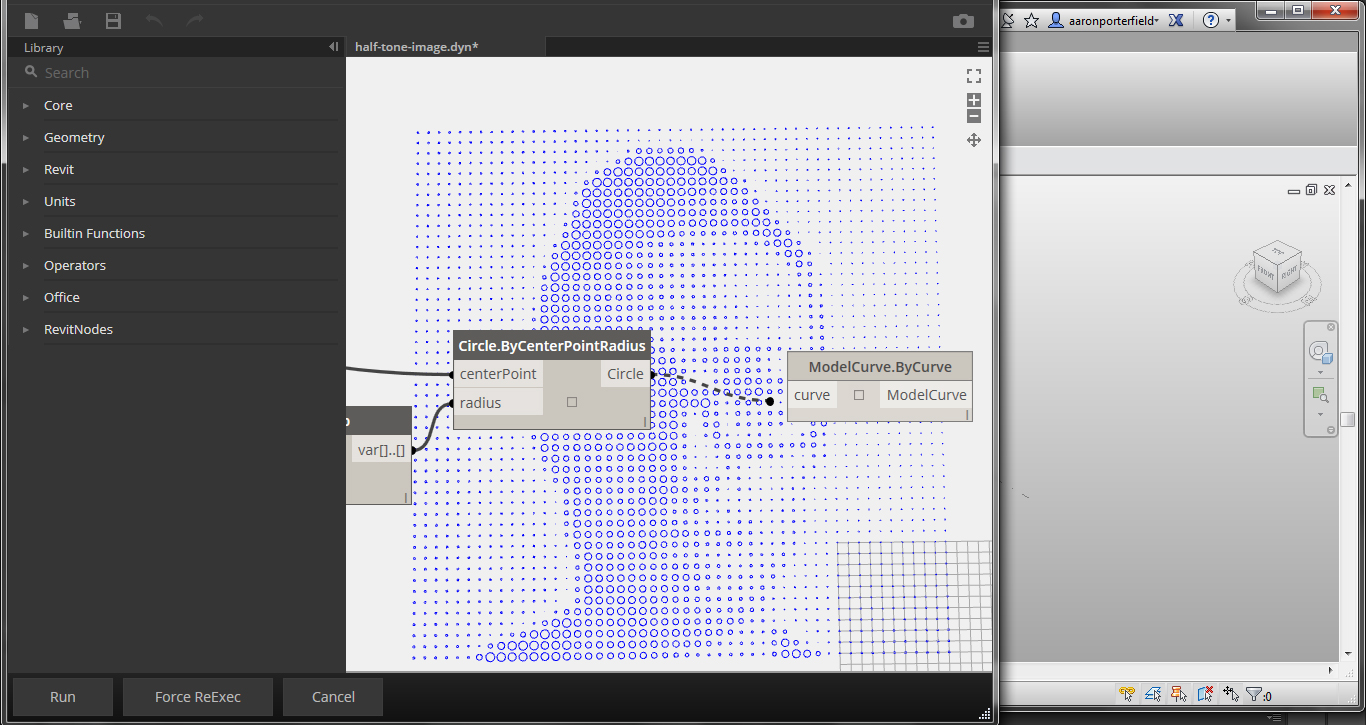The height and width of the screenshot is (725, 1366).
Task: Click the Revit view scroll up arrow
Action: point(1346,187)
